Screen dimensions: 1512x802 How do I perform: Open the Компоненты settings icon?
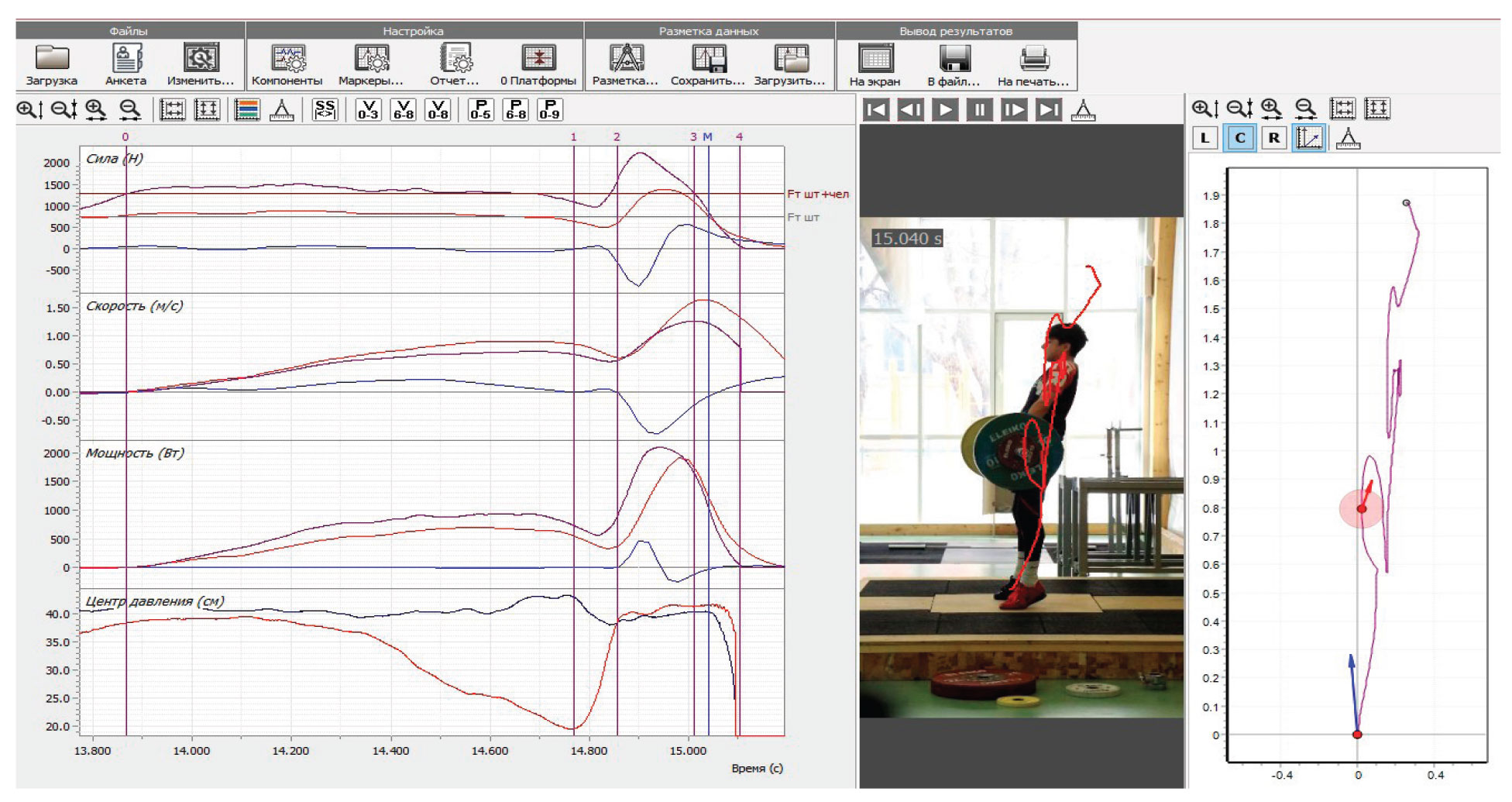pos(287,60)
